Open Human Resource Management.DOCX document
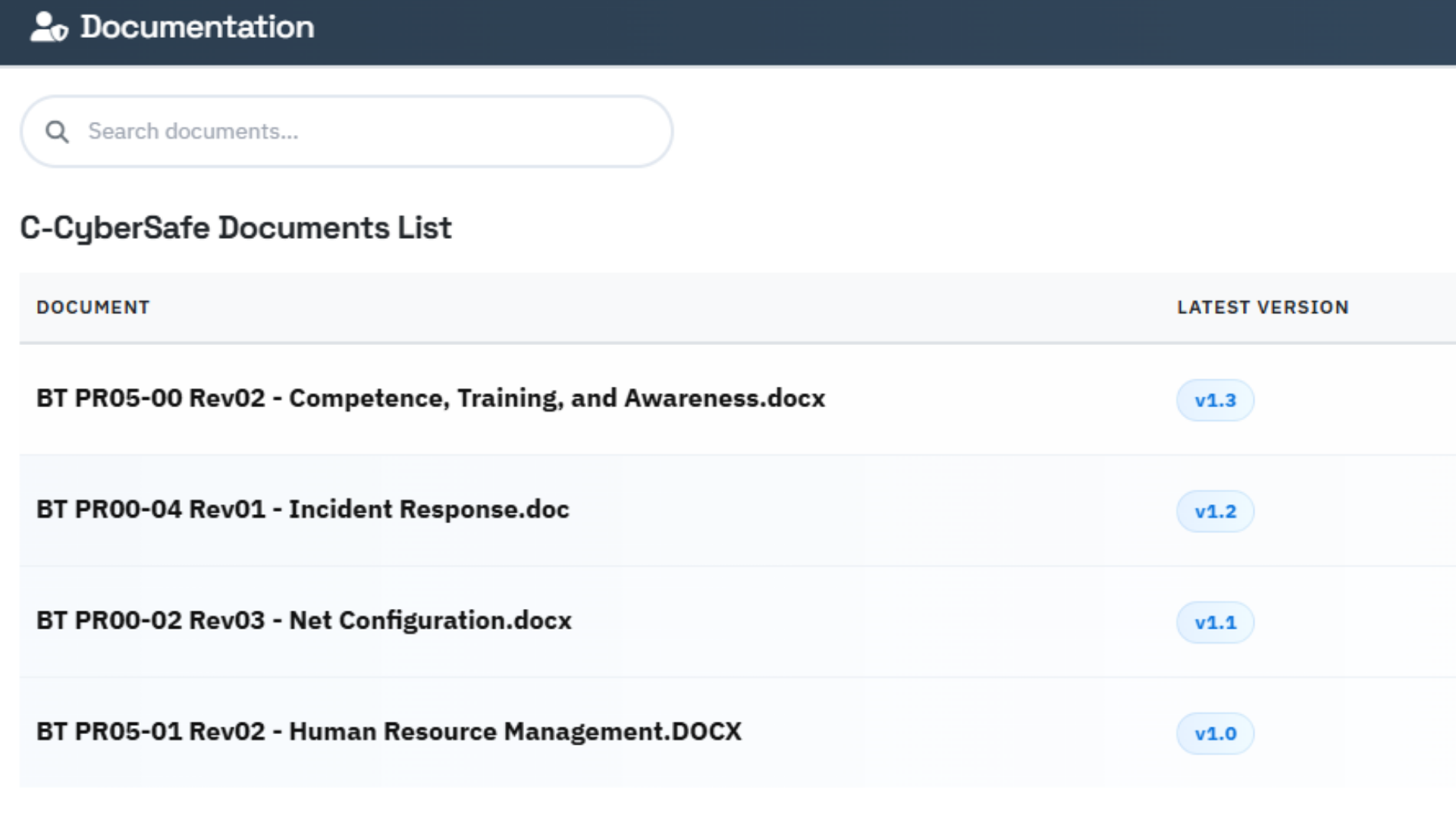Image resolution: width=1456 pixels, height=819 pixels. (x=389, y=731)
